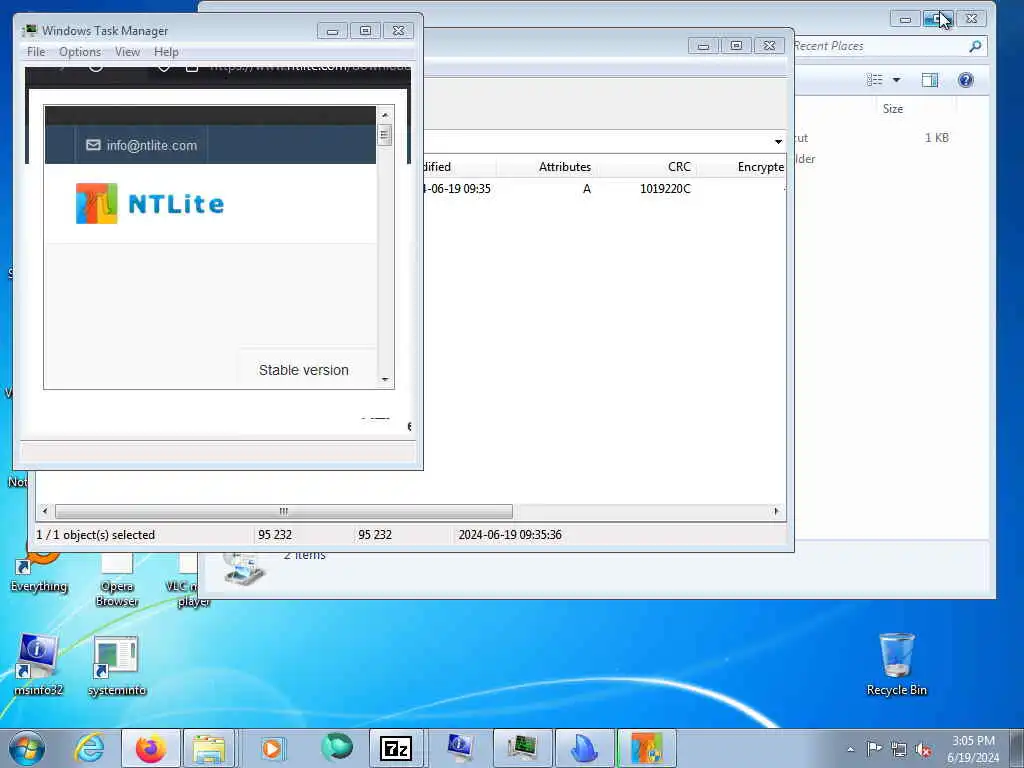Open Windows Media Player from the taskbar
Viewport: 1024px width, 768px height.
point(272,748)
